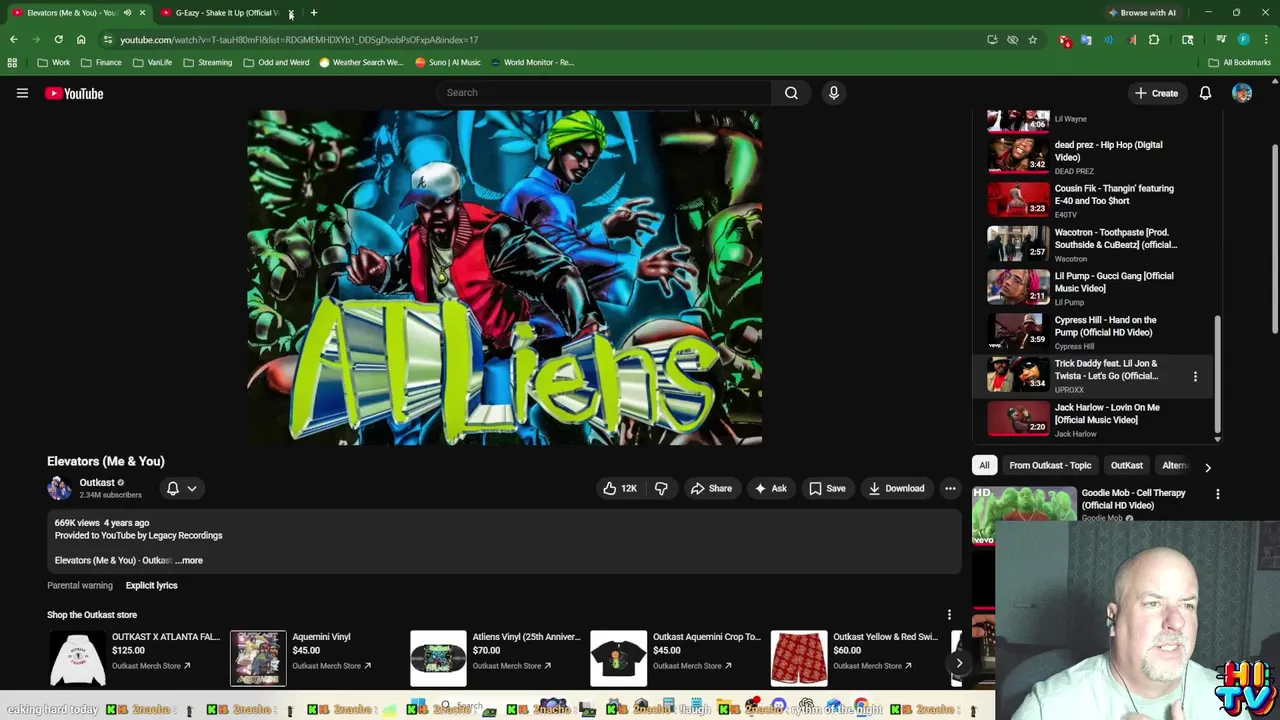Select the Outkast filter chip

[1126, 465]
